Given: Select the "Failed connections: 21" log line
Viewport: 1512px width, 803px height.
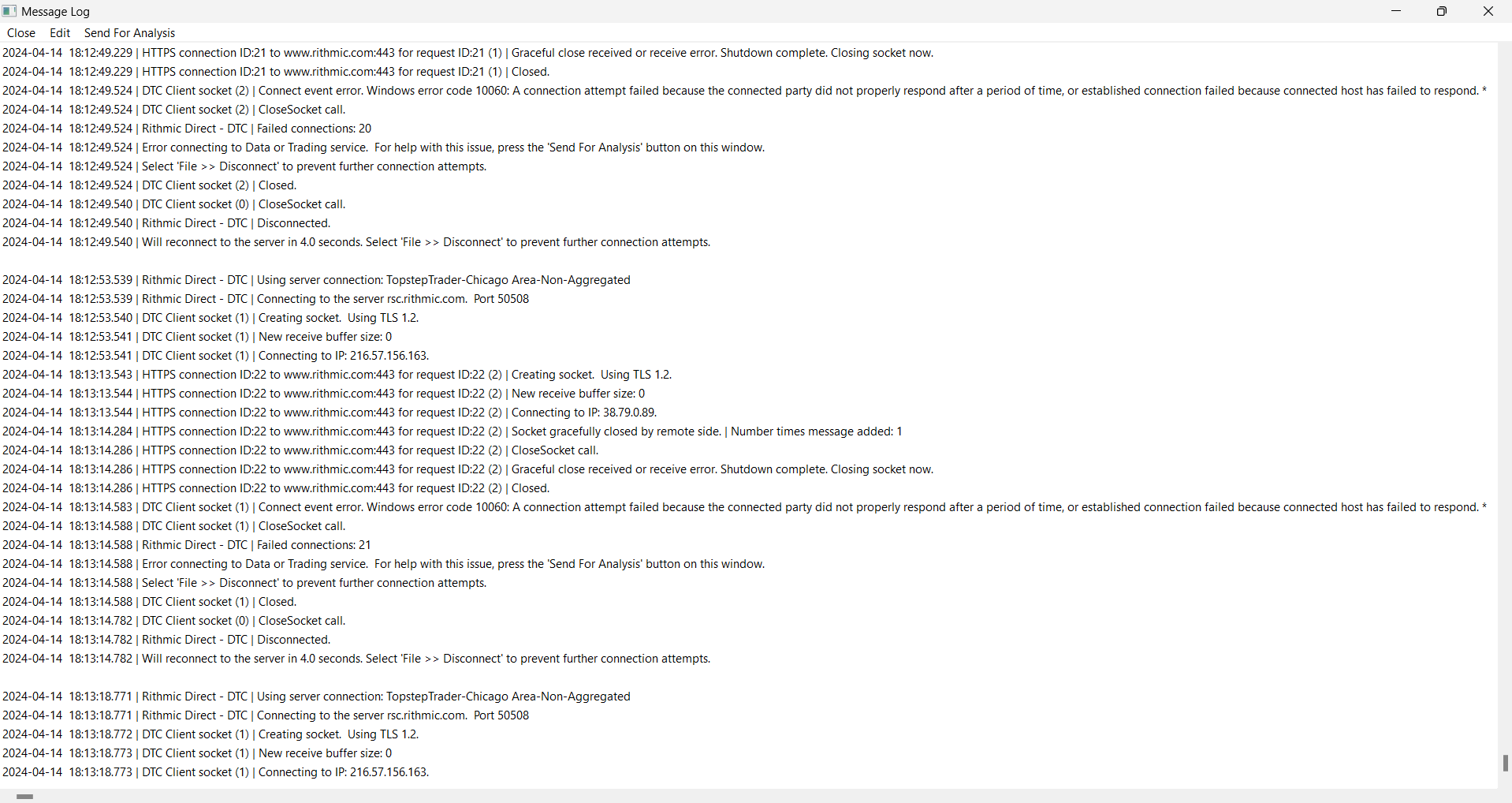Looking at the screenshot, I should tap(314, 545).
